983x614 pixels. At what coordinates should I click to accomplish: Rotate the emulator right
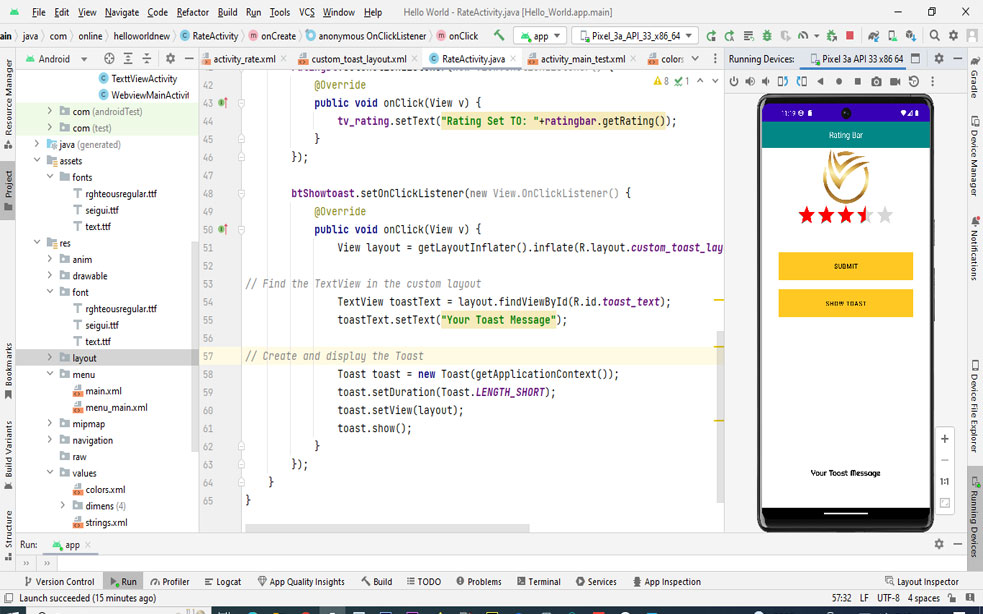click(802, 82)
